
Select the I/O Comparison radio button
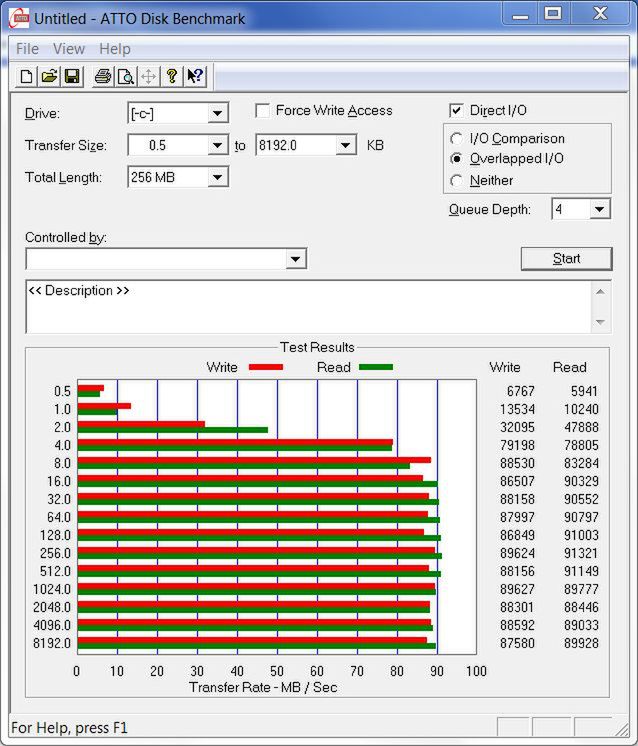click(x=456, y=138)
